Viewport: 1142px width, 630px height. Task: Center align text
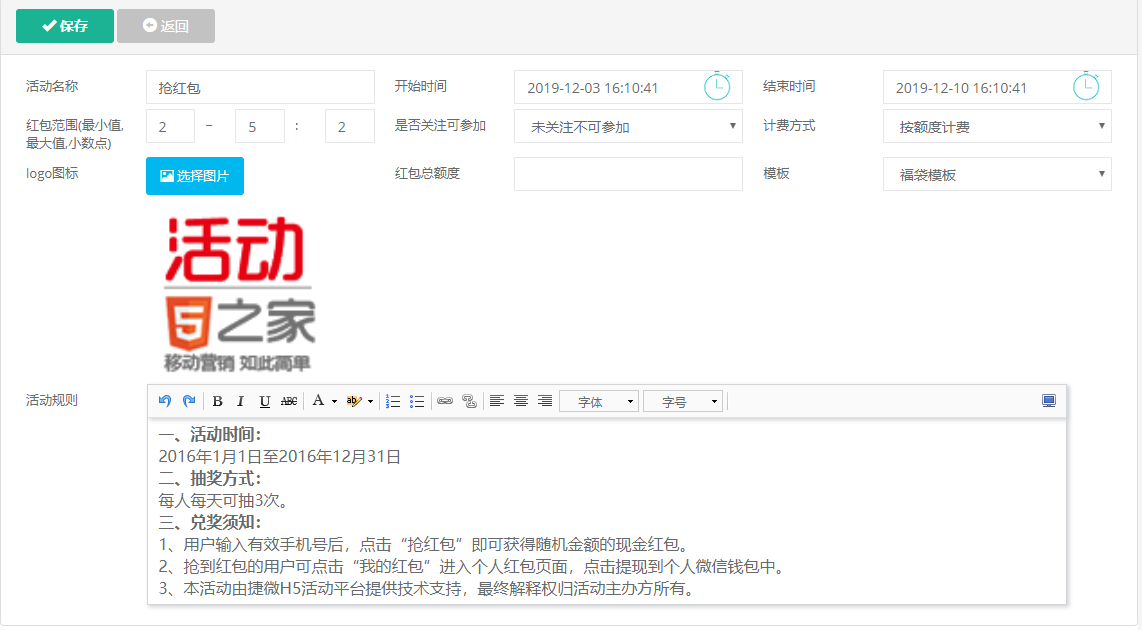(x=521, y=401)
